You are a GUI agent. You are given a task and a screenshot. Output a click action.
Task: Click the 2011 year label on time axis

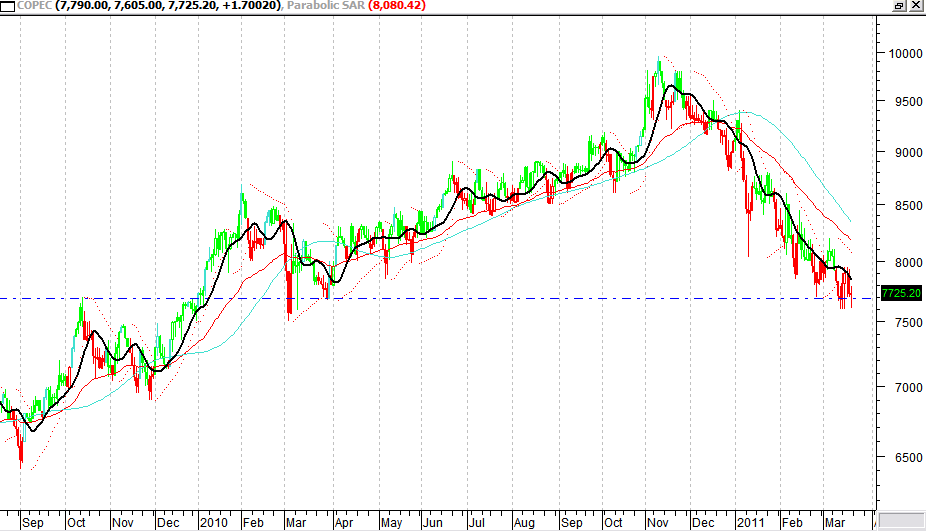coord(750,523)
